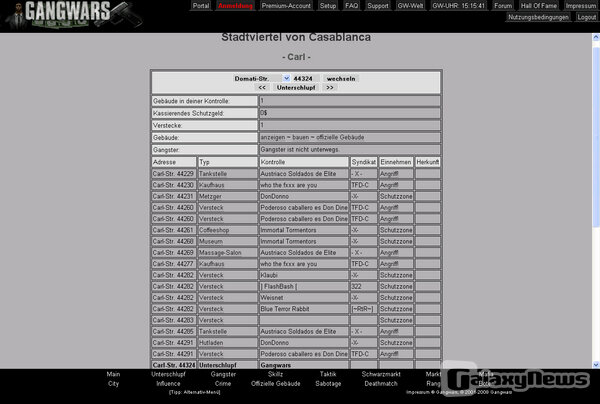Open the Impressum page
This screenshot has width=600, height=404.
(580, 6)
